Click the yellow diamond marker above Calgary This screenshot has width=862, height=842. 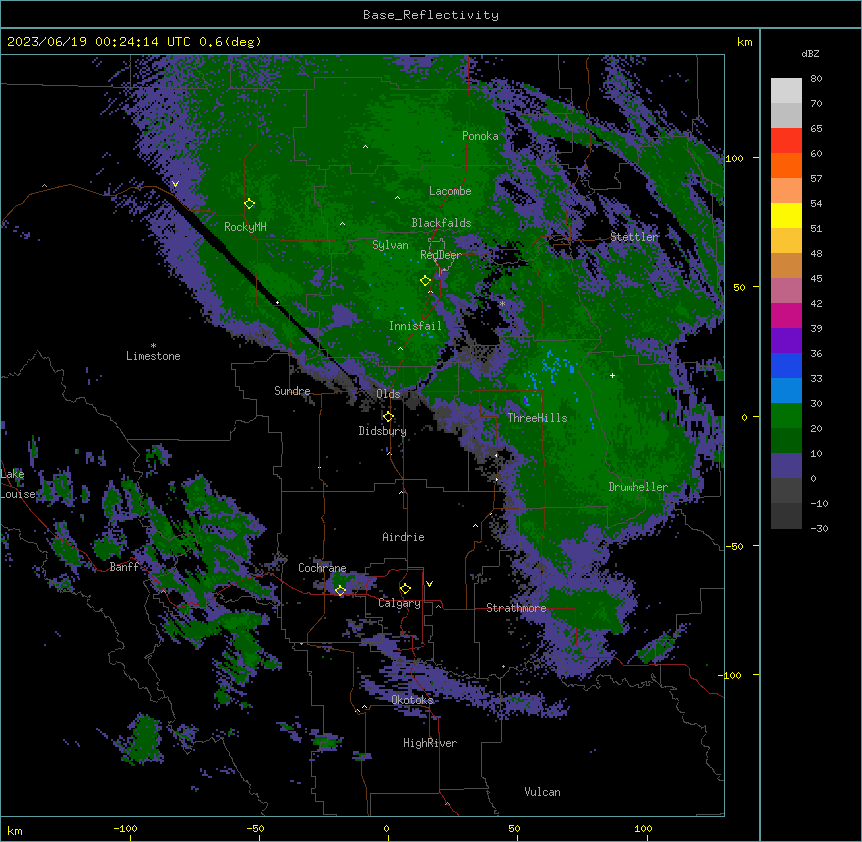pyautogui.click(x=405, y=589)
